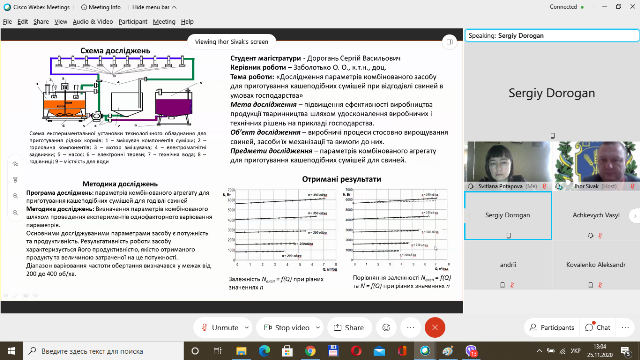Show the Participants panel
Viewport: 640px width, 360px height.
551,327
